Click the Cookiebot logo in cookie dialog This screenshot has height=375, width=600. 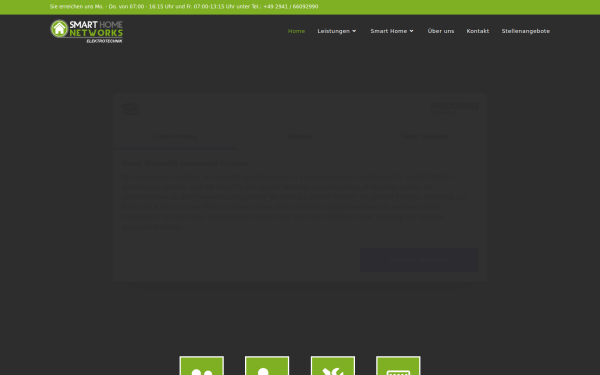pyautogui.click(x=131, y=109)
